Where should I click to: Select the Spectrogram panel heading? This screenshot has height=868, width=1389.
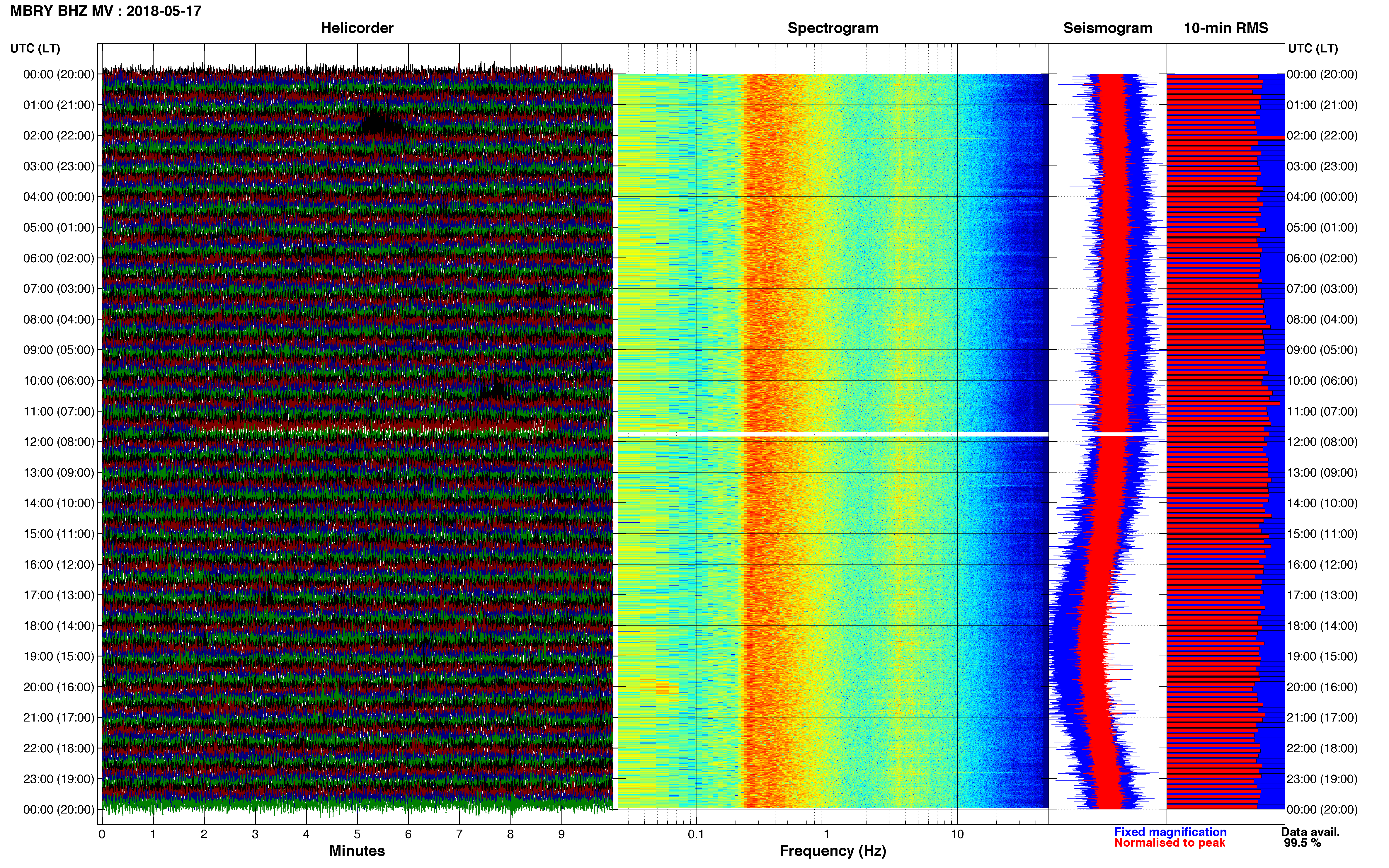coord(833,28)
